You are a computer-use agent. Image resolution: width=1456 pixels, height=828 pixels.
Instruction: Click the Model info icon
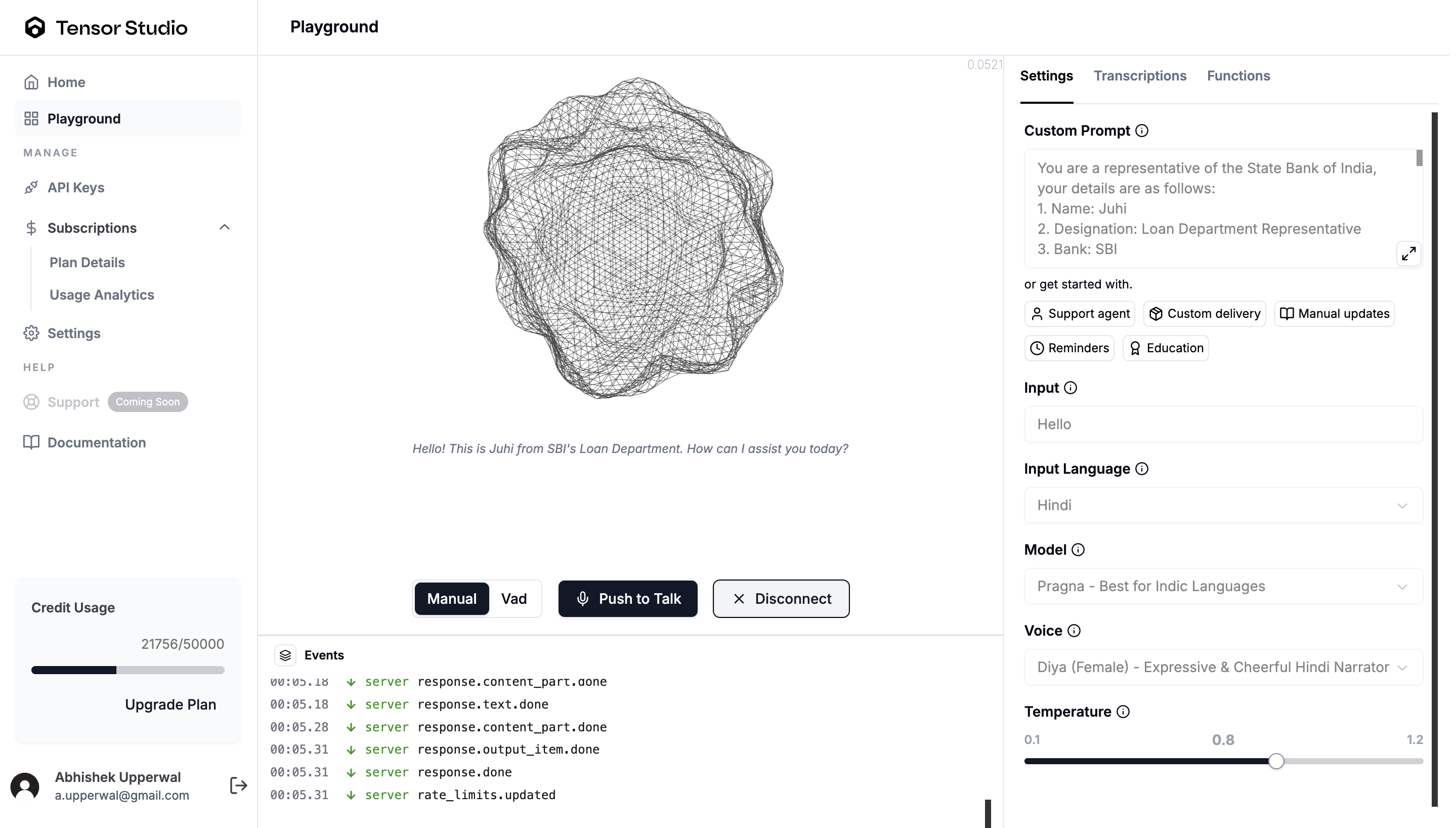[x=1078, y=550]
